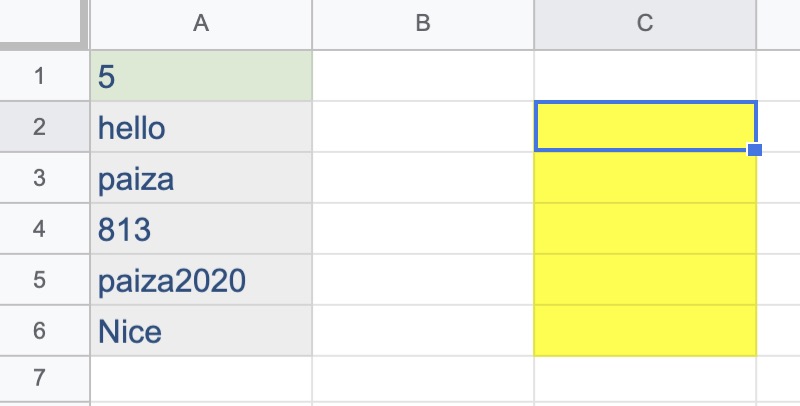Image resolution: width=800 pixels, height=406 pixels.
Task: Click the blue fill handle on cell C2
Action: [755, 150]
